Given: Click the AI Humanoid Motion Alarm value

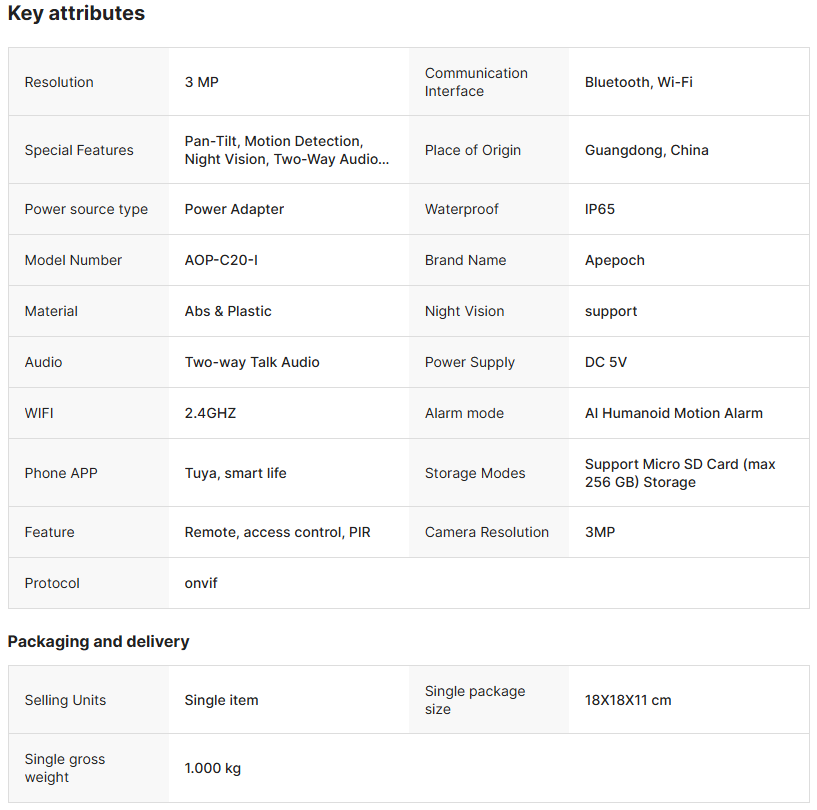Looking at the screenshot, I should pyautogui.click(x=673, y=413).
